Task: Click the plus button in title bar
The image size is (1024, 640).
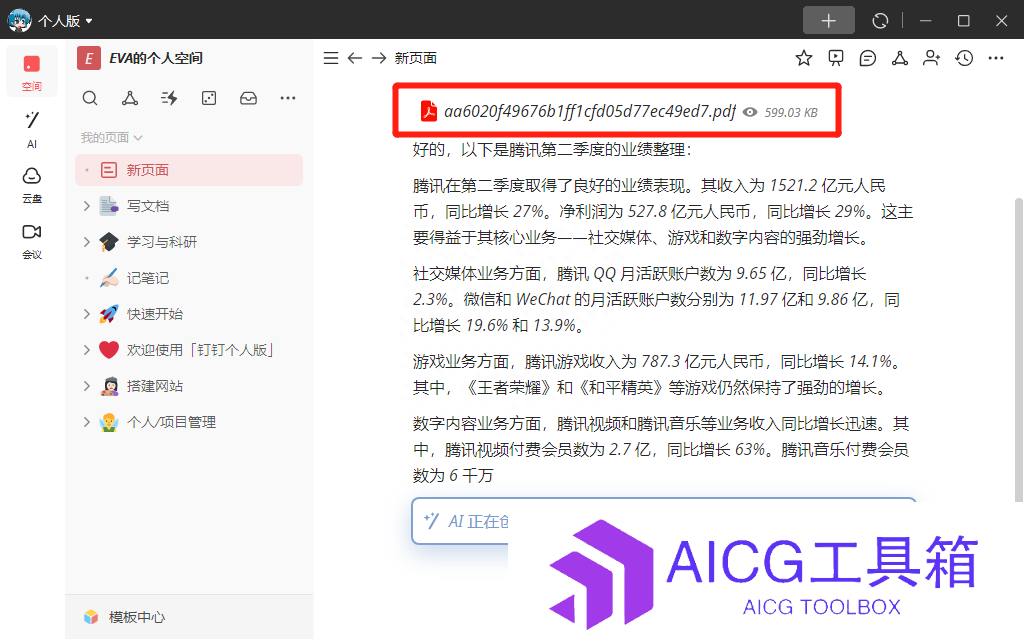Action: click(828, 21)
